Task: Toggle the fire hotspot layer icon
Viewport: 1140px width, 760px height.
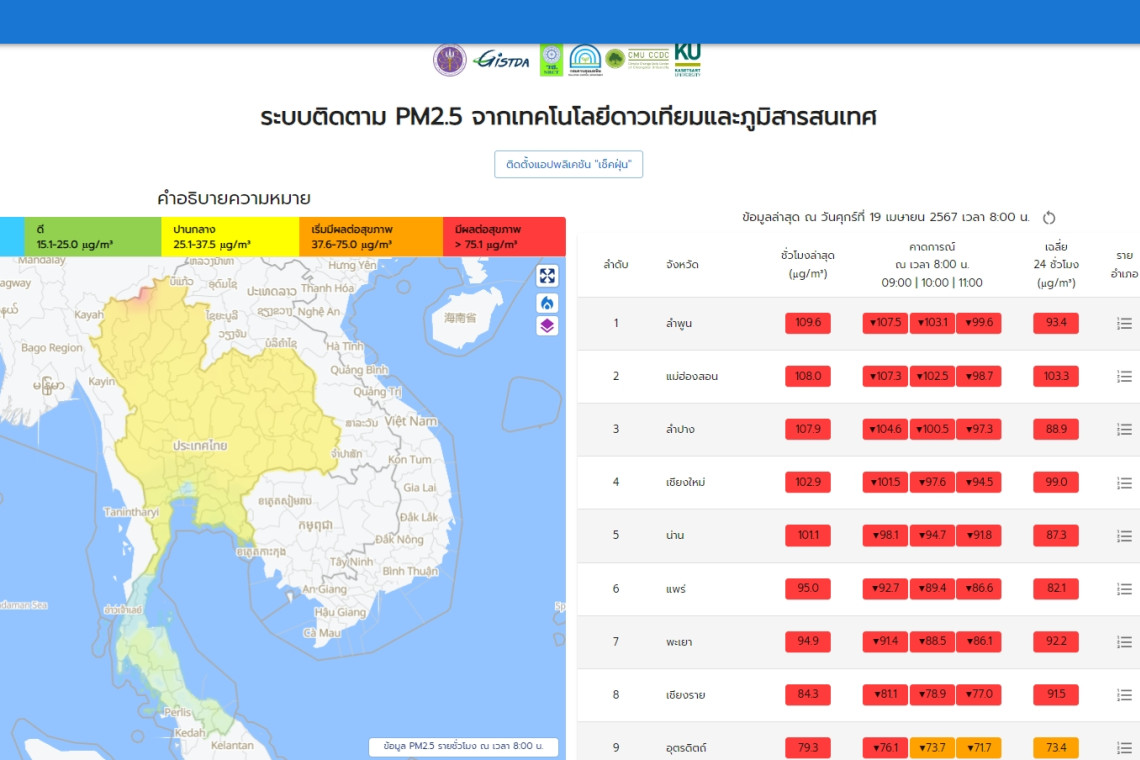Action: coord(547,302)
